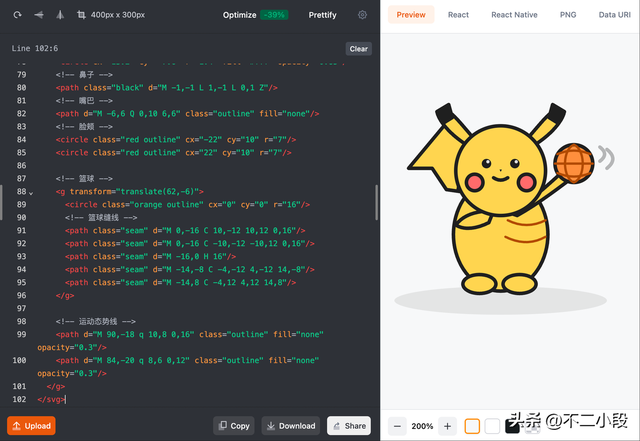This screenshot has width=640, height=441.
Task: Click the crop dimensions icon
Action: (81, 15)
